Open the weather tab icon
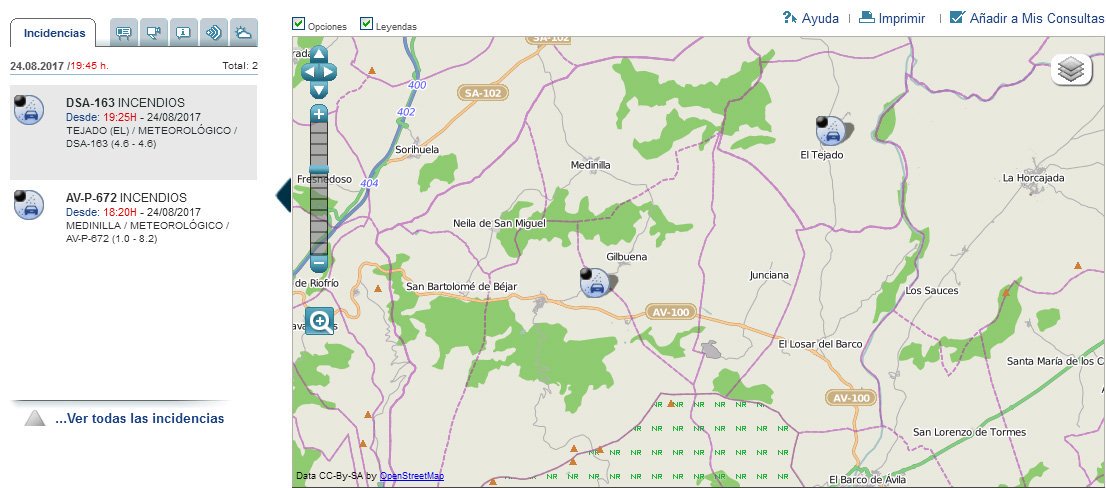The height and width of the screenshot is (488, 1106). point(243,32)
